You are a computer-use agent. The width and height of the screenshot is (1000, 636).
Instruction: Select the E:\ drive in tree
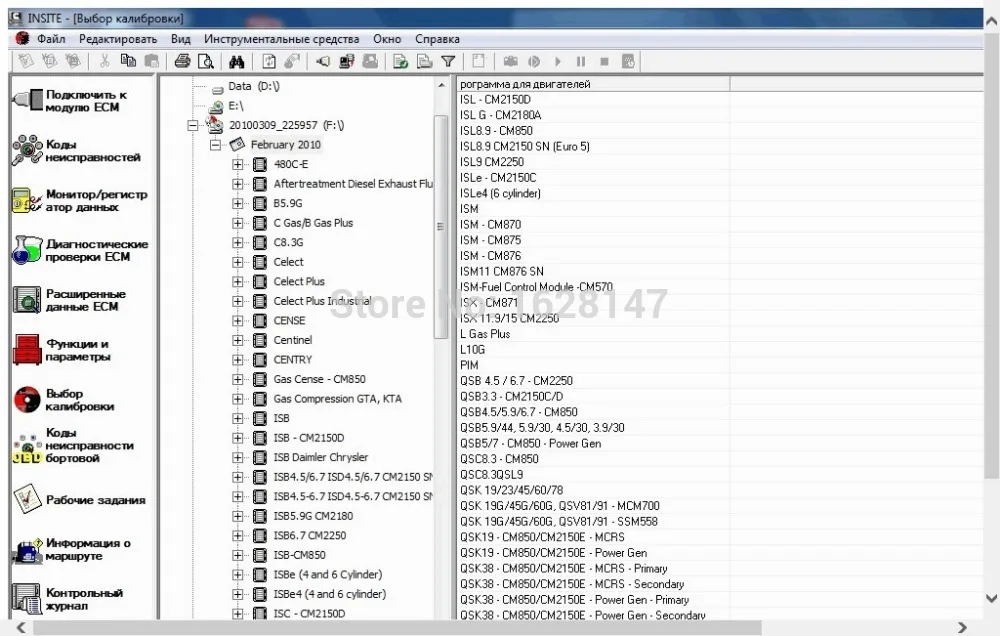coord(235,106)
